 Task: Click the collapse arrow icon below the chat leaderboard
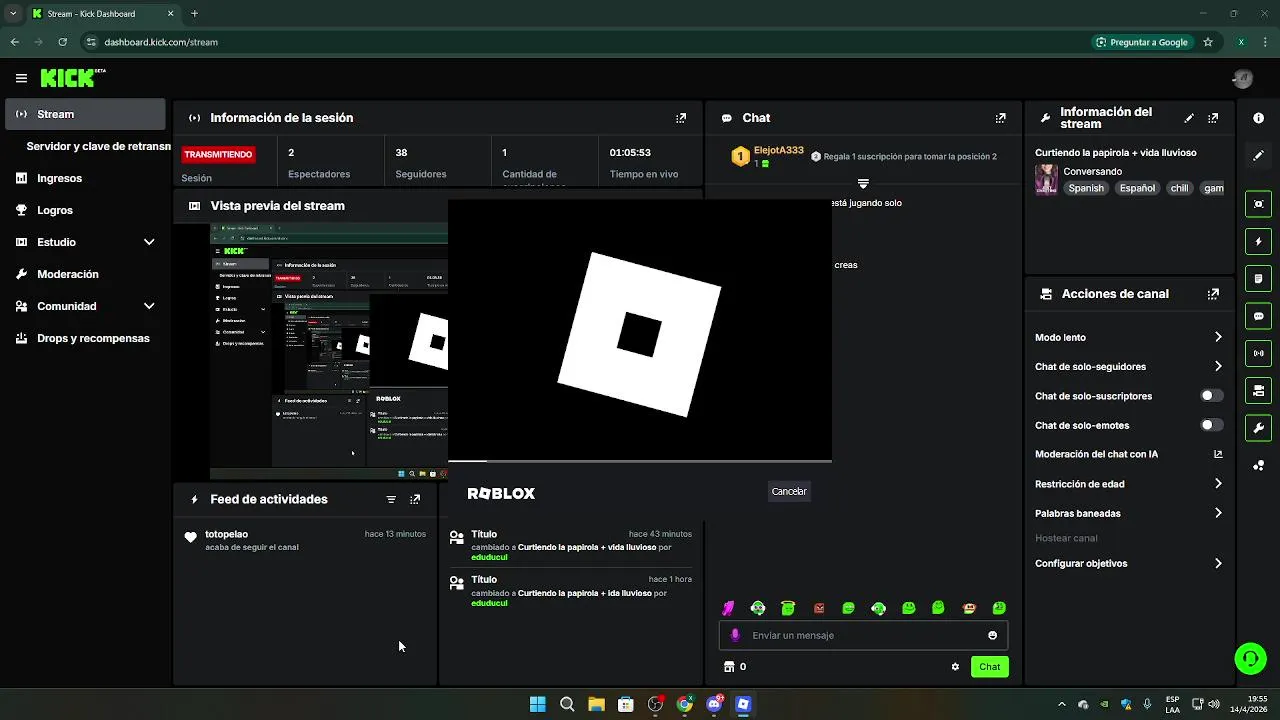863,184
